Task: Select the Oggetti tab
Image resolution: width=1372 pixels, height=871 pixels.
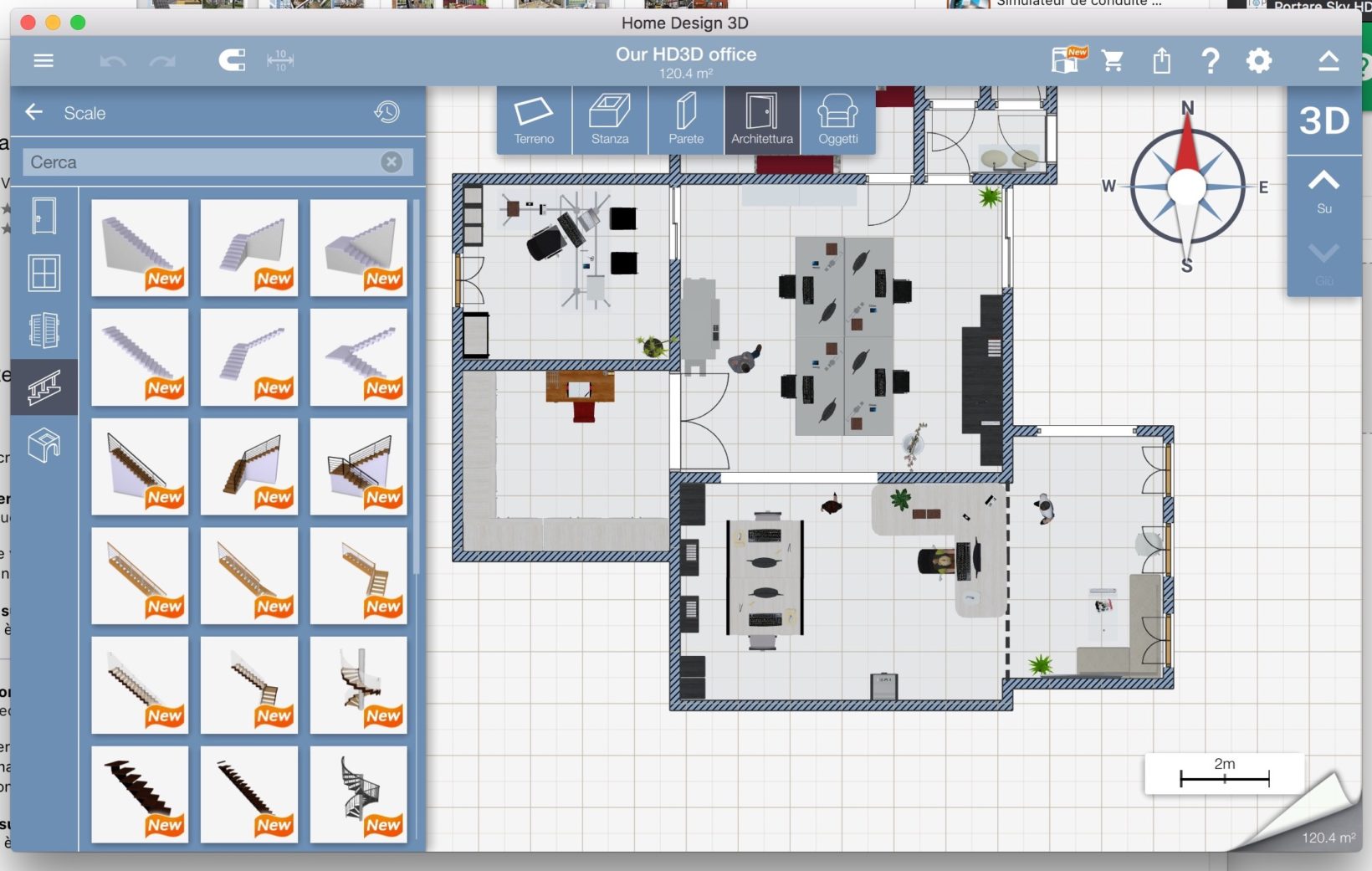Action: (837, 120)
